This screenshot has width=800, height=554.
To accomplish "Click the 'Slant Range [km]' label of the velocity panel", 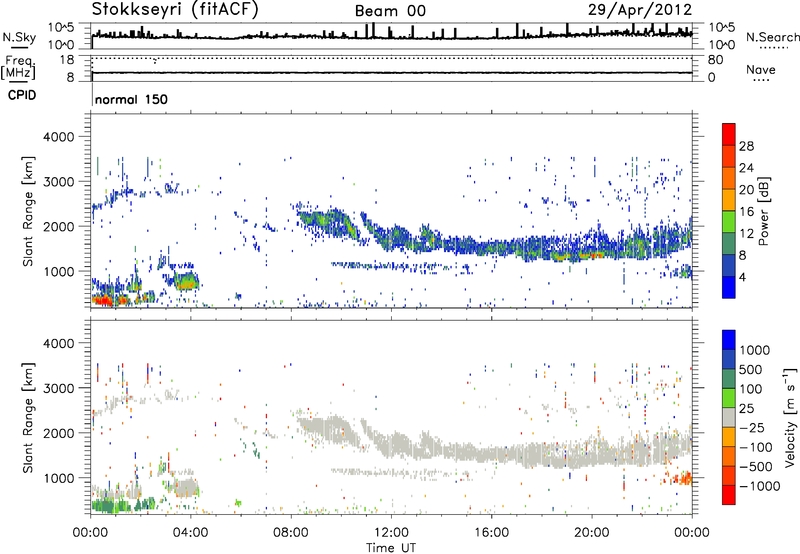I will click(29, 417).
